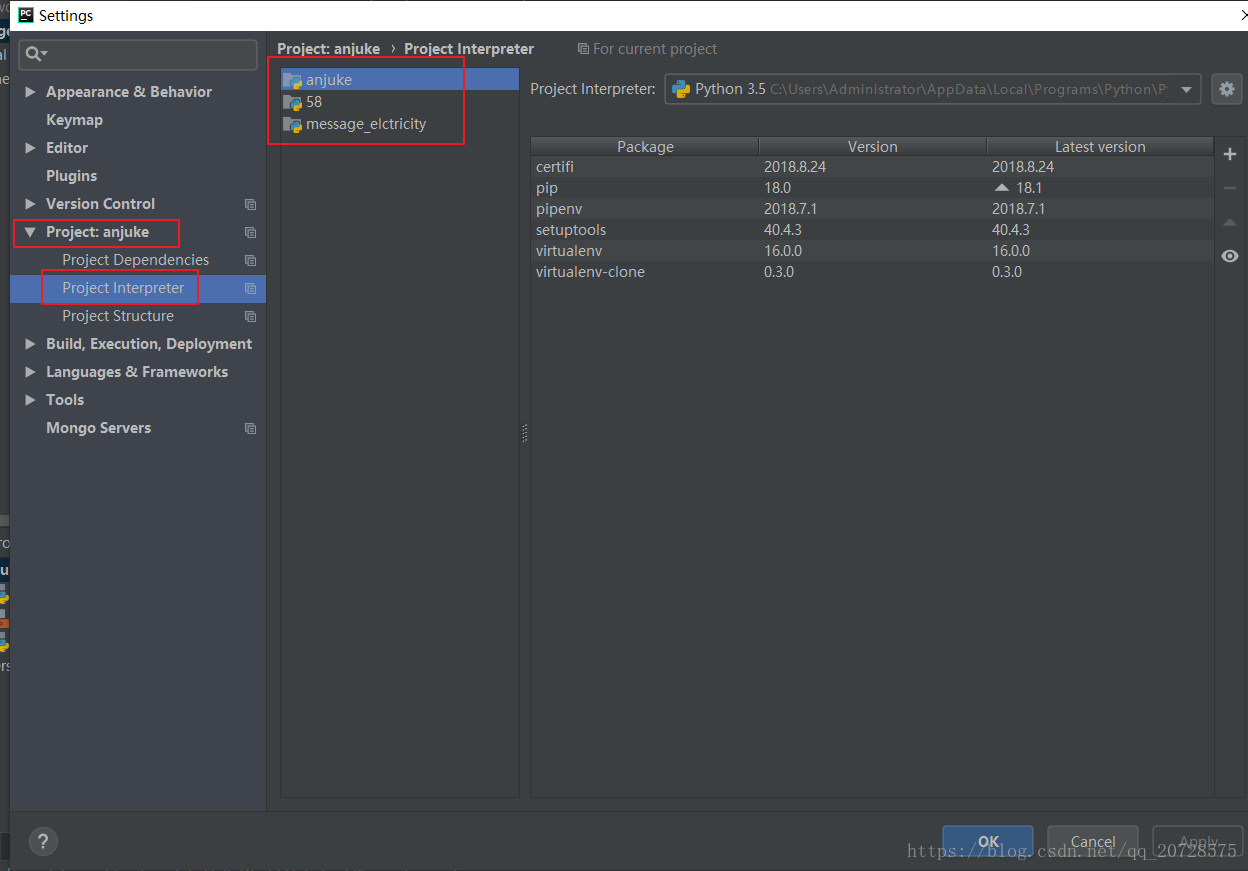1248x871 pixels.
Task: Expand the Version Control section
Action: (x=30, y=204)
